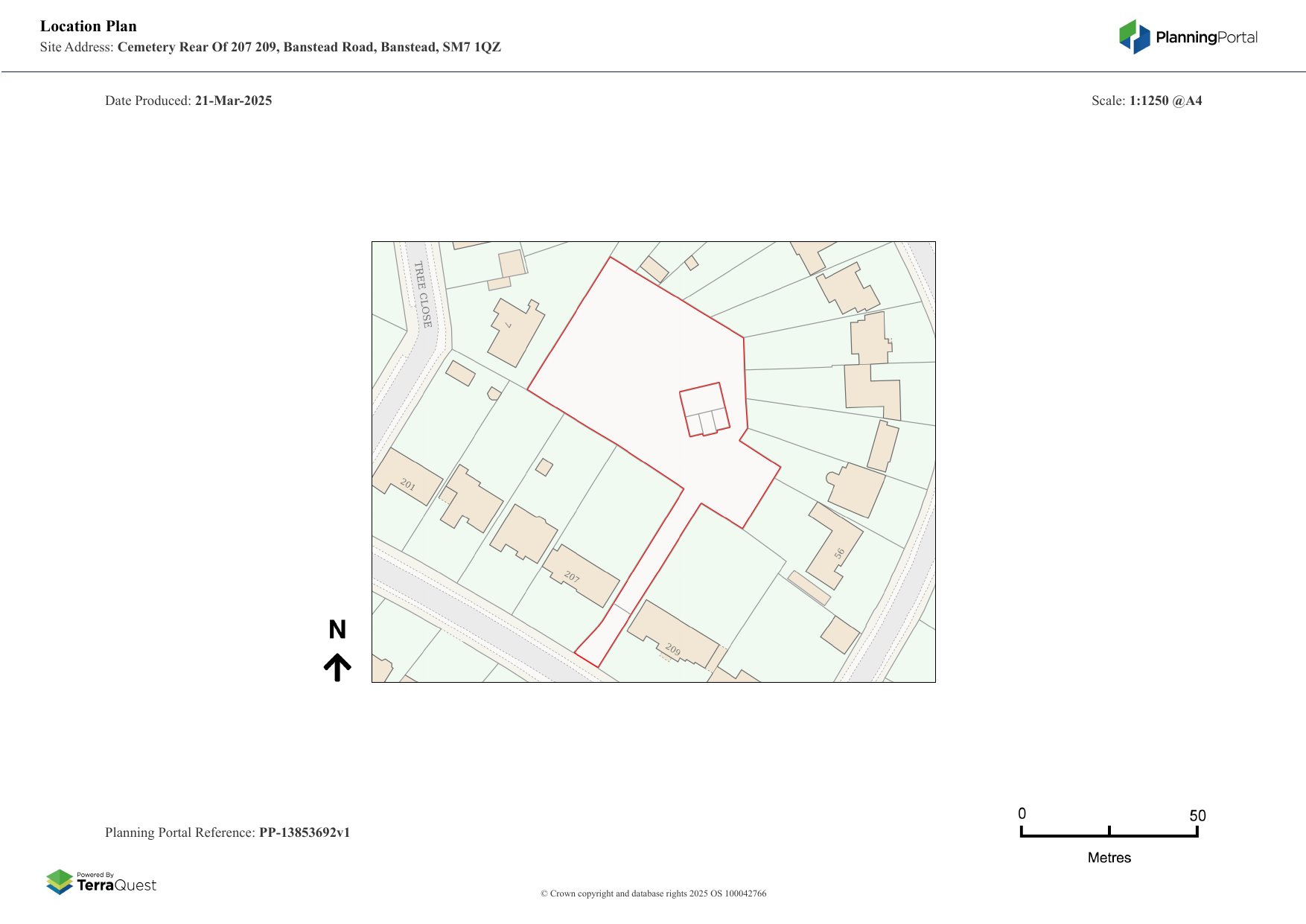This screenshot has height=924, width=1306.
Task: Select the building labeled 201 on the map
Action: [x=406, y=477]
